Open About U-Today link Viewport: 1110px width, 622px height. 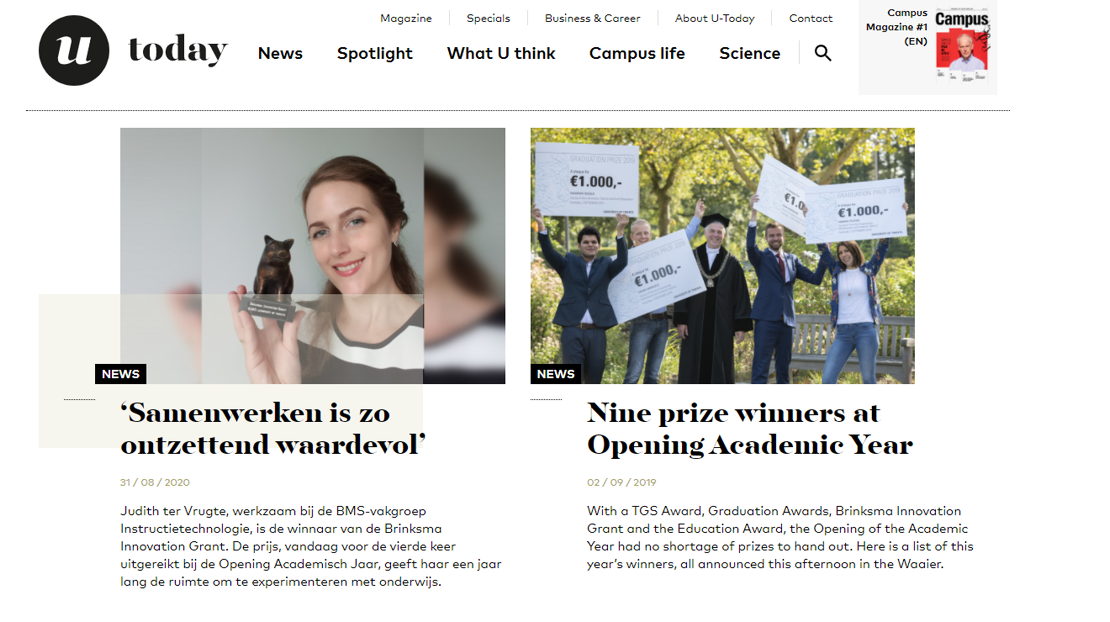(715, 18)
